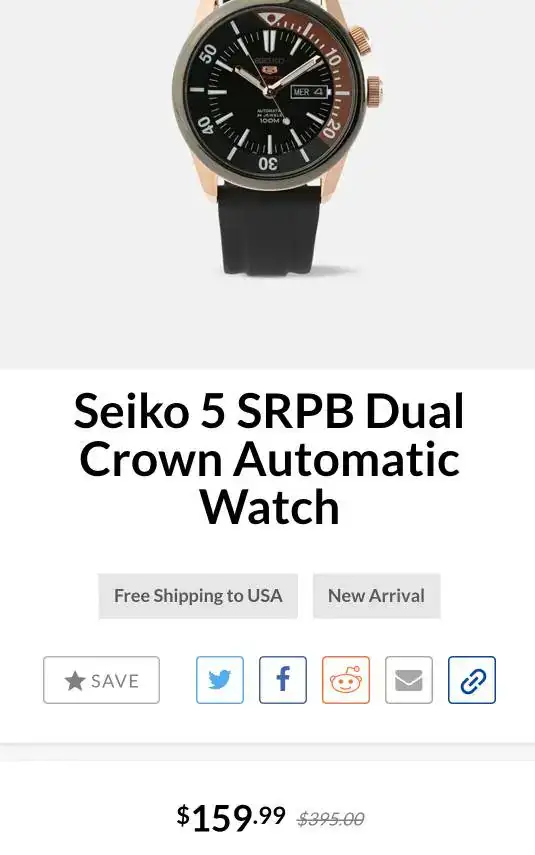Click the upper rose-gold crown
This screenshot has height=855, width=535.
360,38
